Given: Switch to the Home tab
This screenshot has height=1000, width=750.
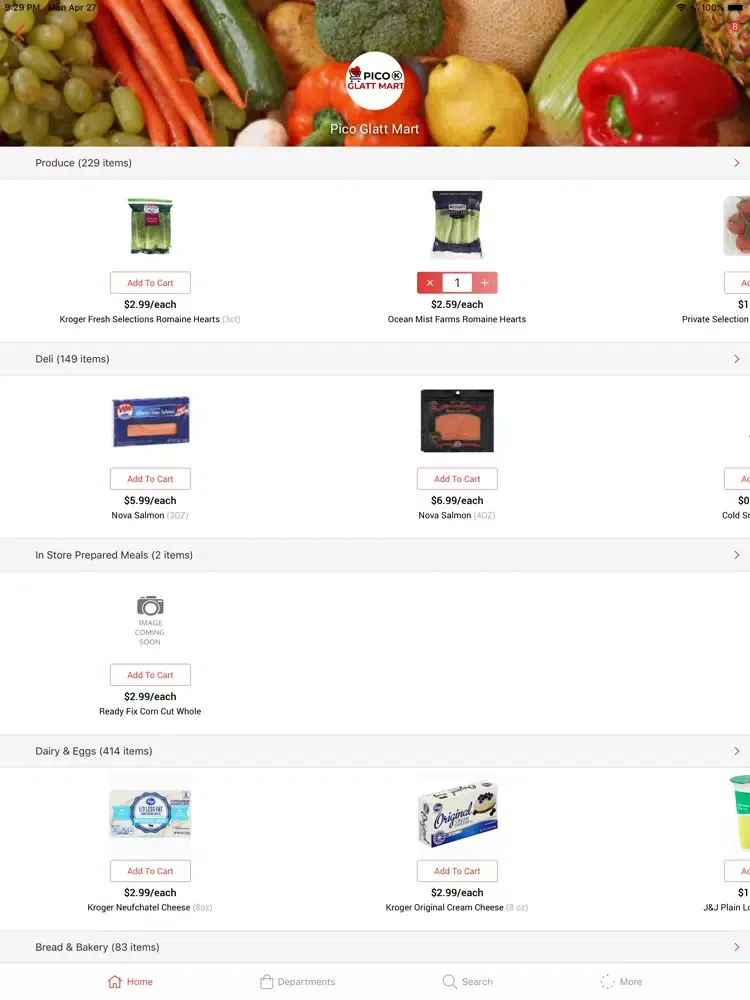Looking at the screenshot, I should [x=130, y=982].
